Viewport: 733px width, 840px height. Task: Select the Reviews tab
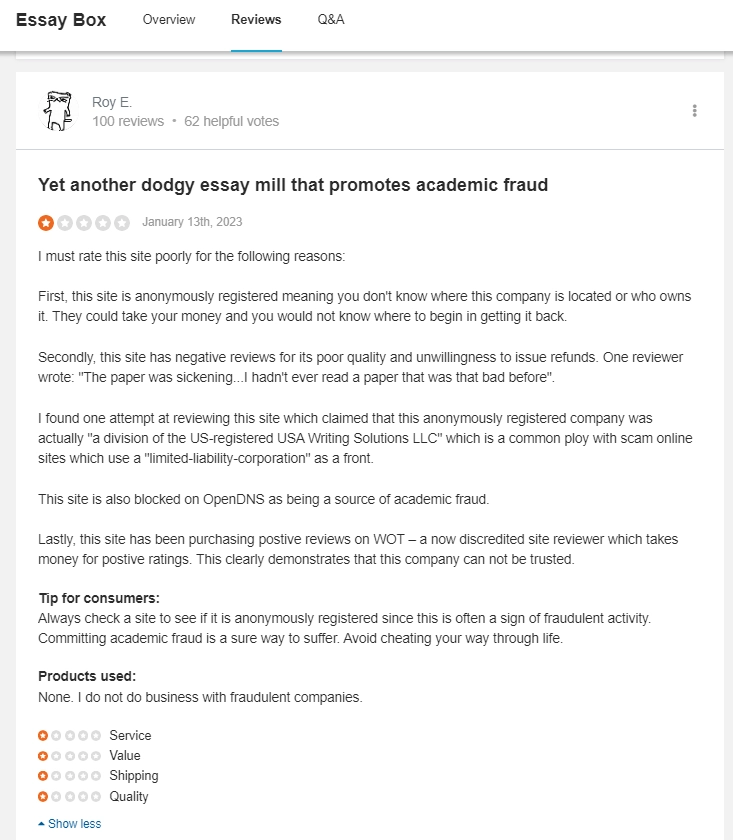256,20
